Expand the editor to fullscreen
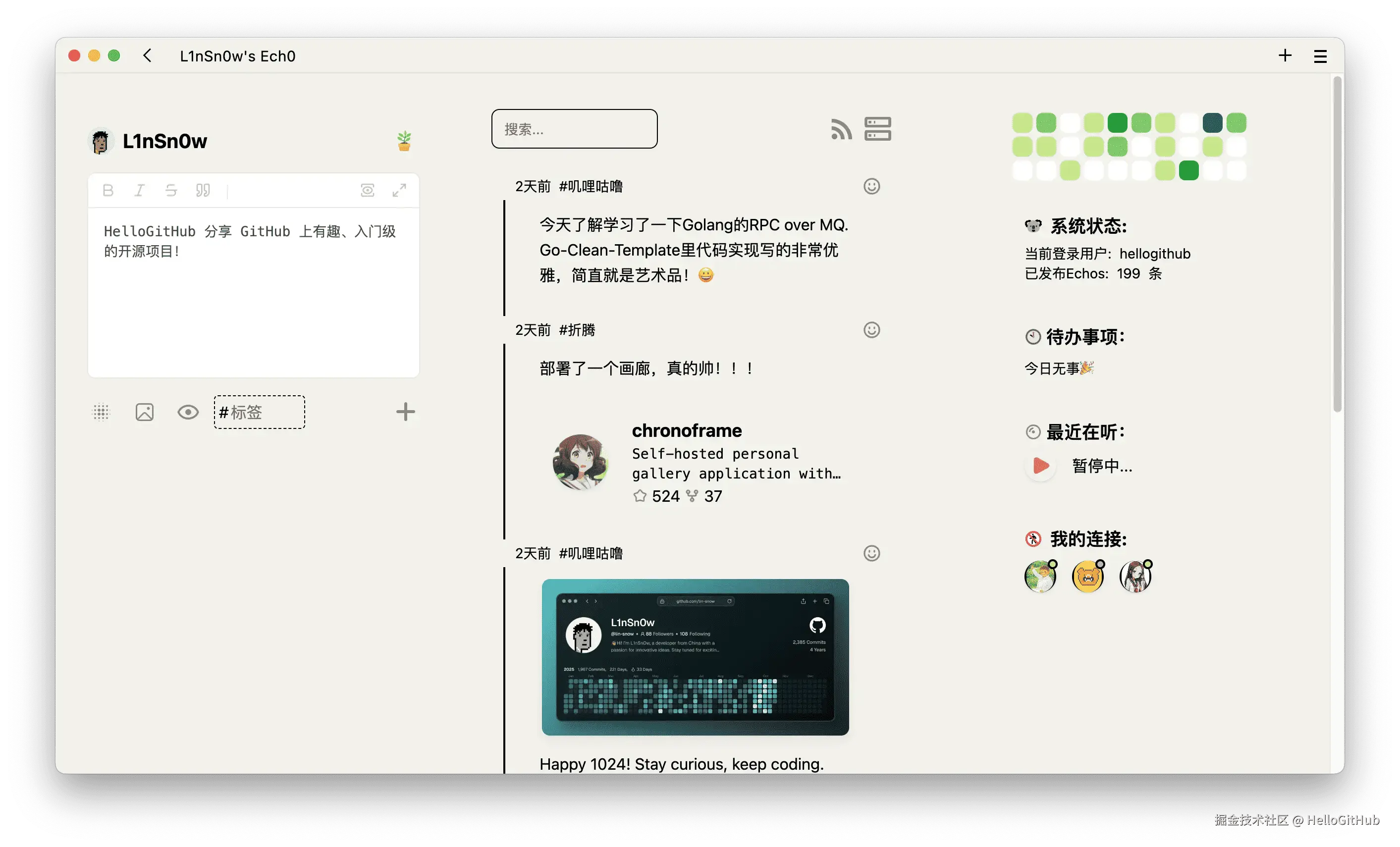 (399, 190)
